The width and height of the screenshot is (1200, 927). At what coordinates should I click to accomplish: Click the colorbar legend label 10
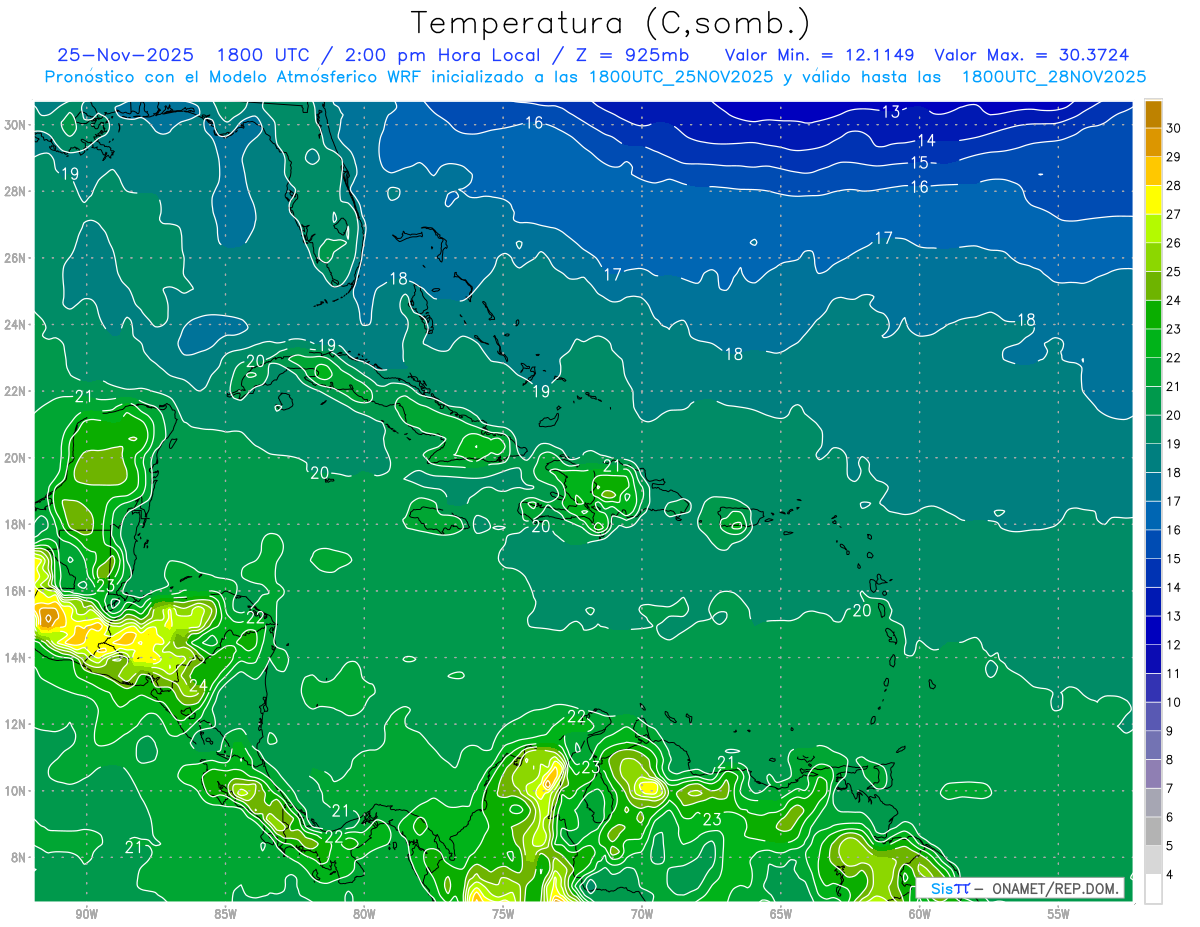click(1174, 703)
